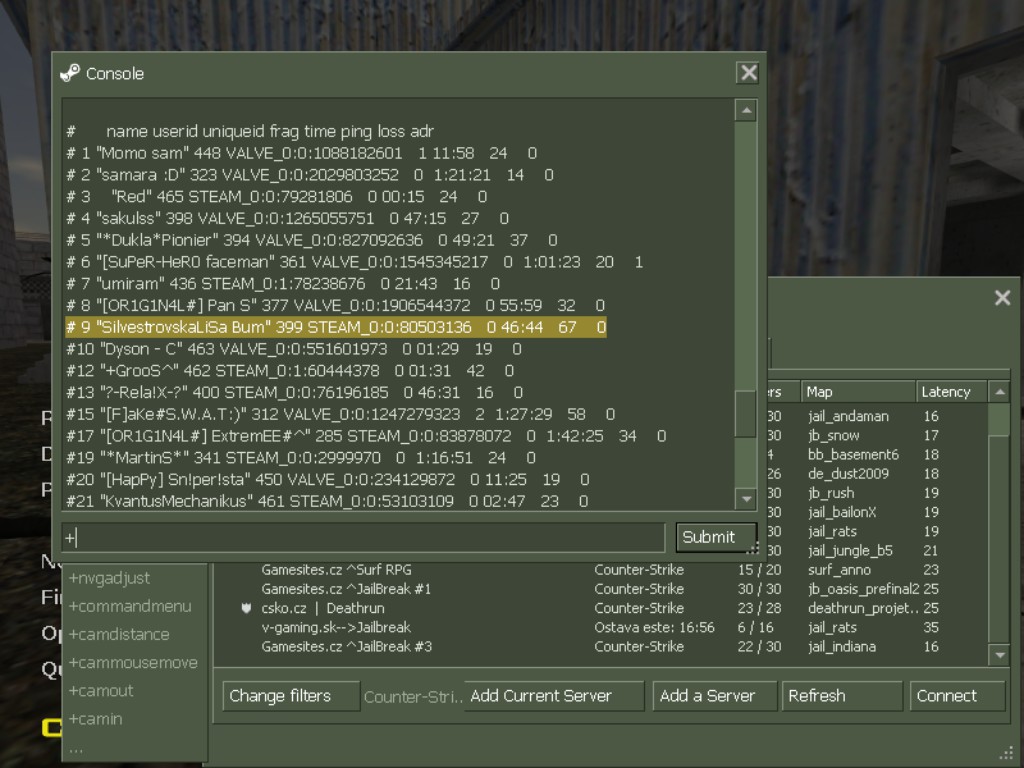Close the server browser window

click(1002, 298)
